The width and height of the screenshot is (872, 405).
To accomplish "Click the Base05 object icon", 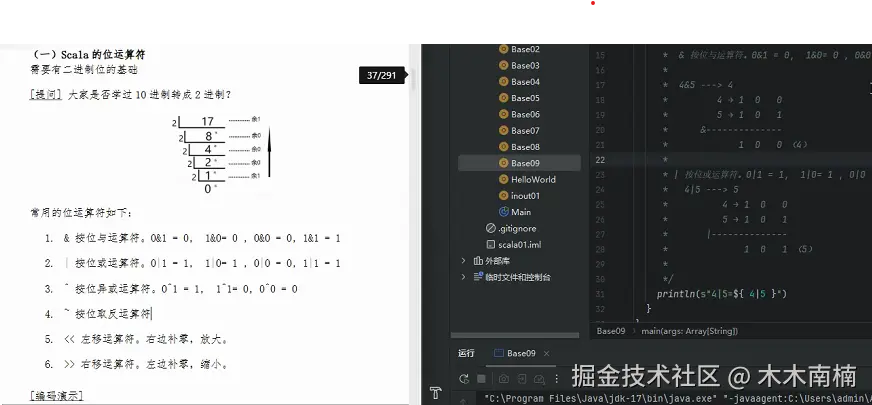I will pyautogui.click(x=503, y=98).
